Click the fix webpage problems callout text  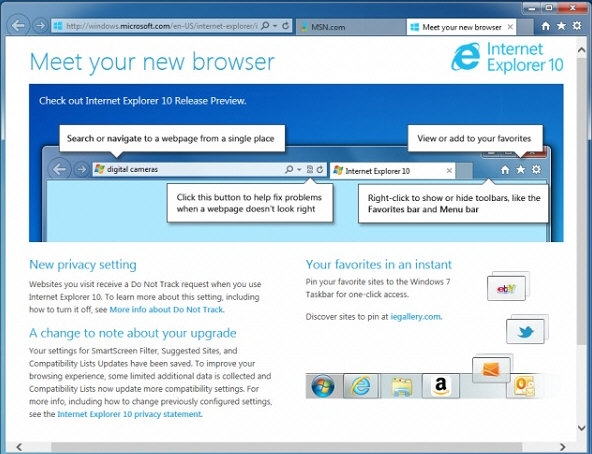[x=250, y=203]
